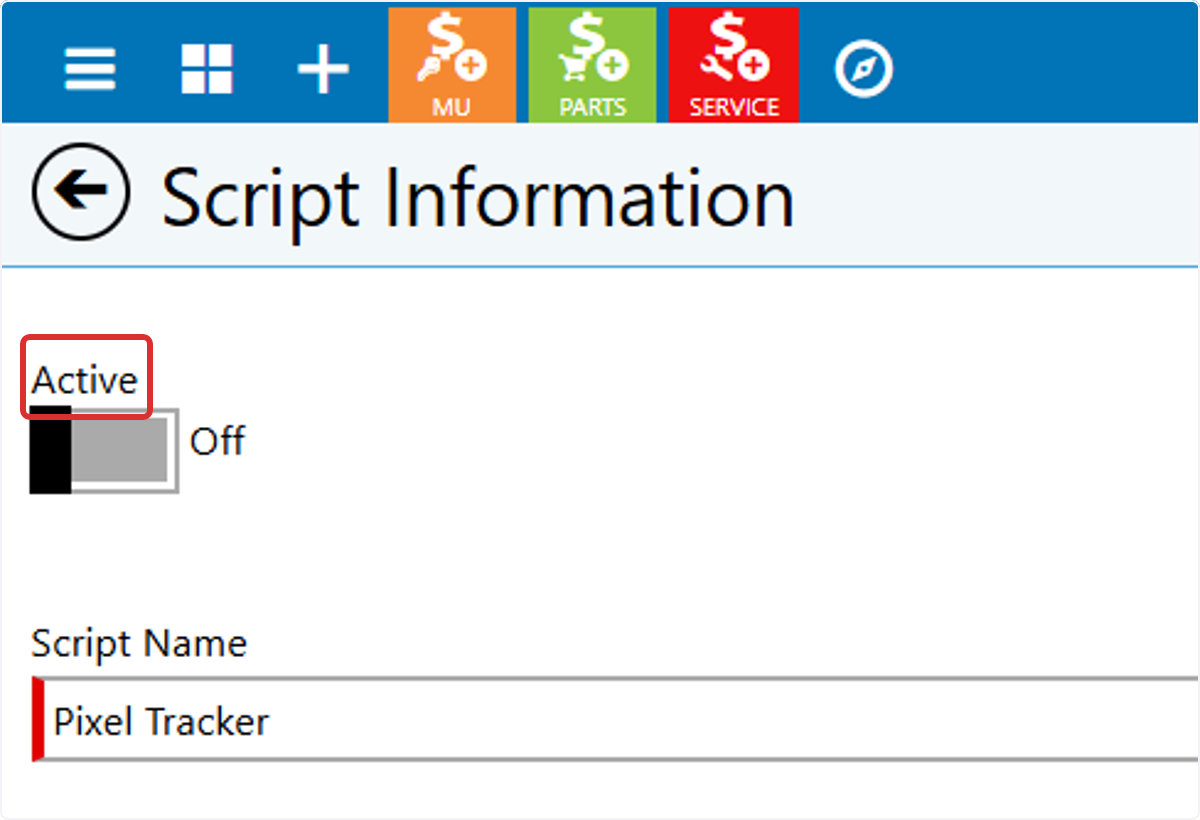Toggle the Active switch on
Image resolution: width=1200 pixels, height=820 pixels.
[x=104, y=450]
